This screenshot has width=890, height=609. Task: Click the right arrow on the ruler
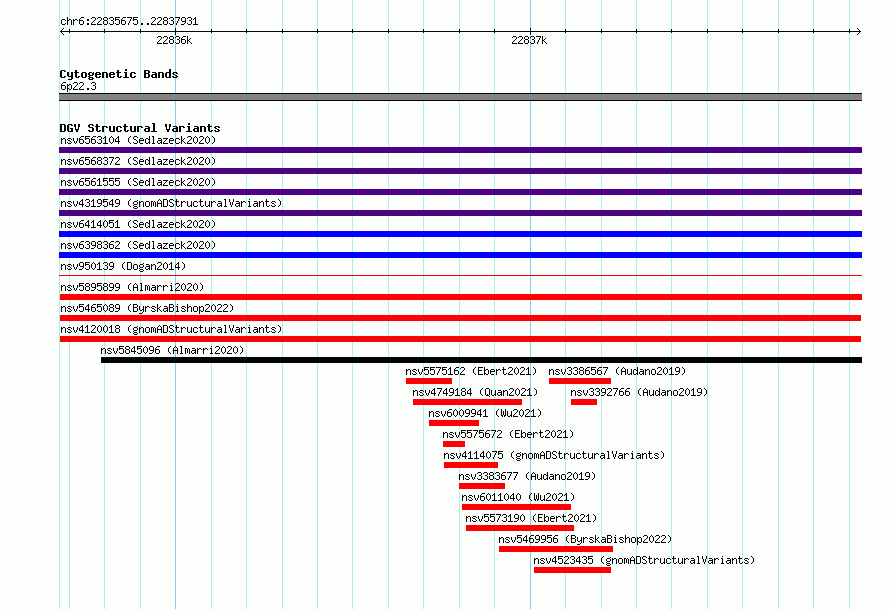[858, 32]
